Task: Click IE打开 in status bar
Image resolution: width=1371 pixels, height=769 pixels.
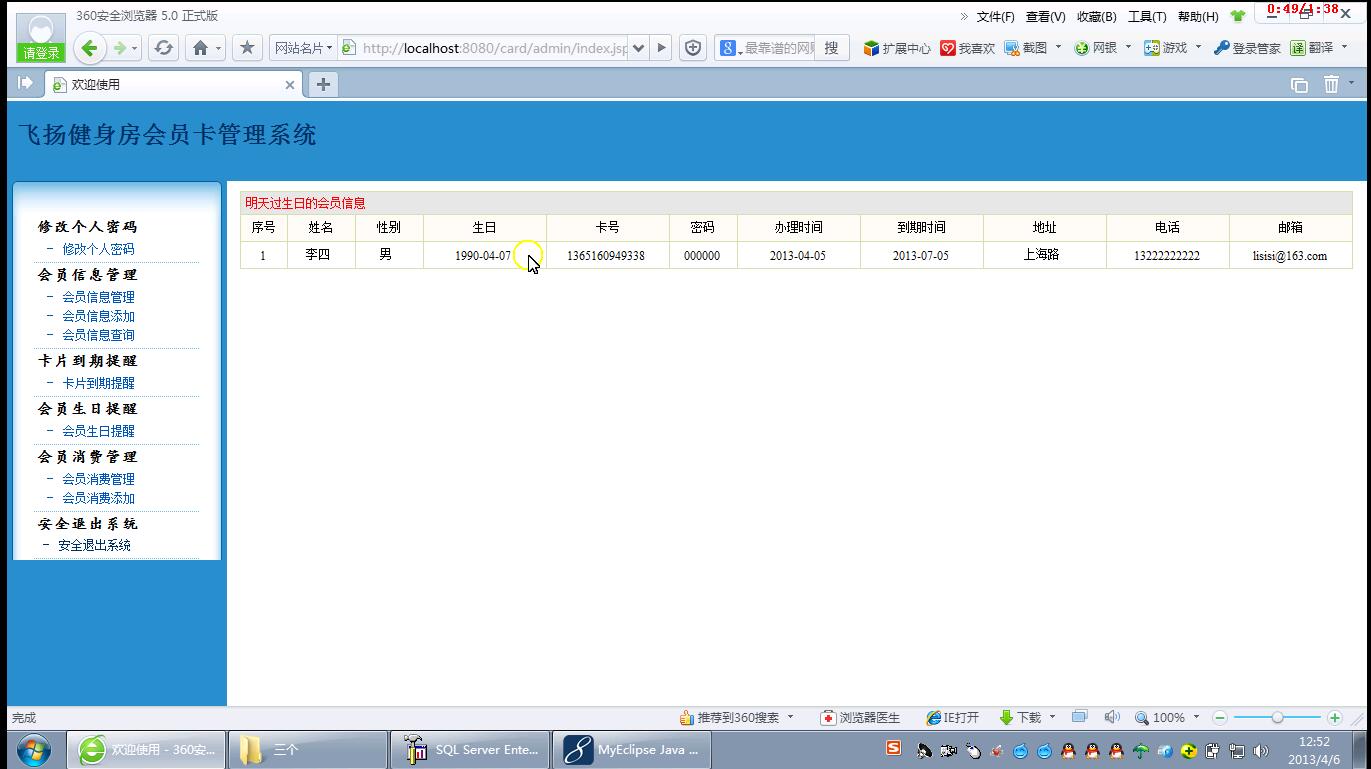Action: [x=953, y=718]
